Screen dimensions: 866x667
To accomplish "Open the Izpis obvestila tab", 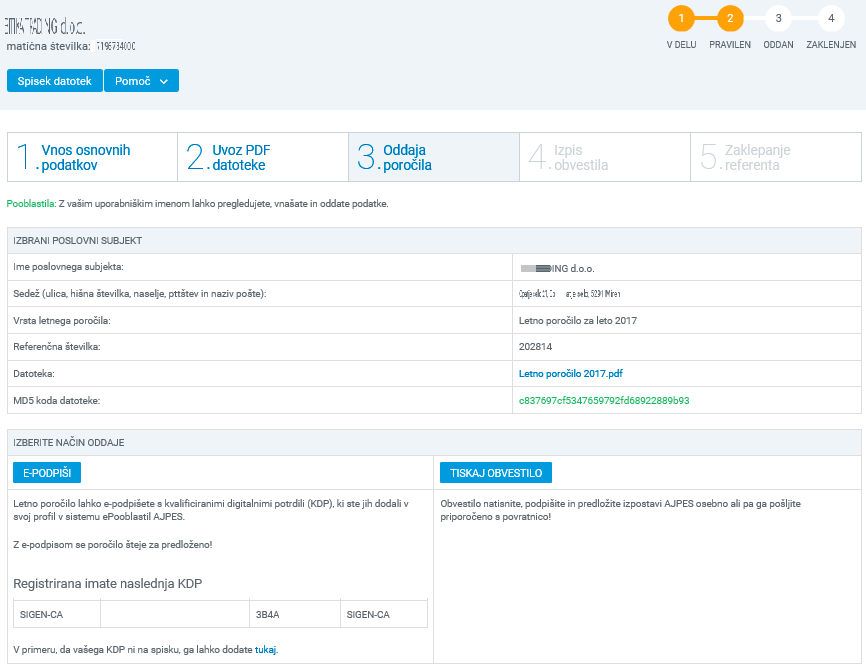I will (x=604, y=157).
